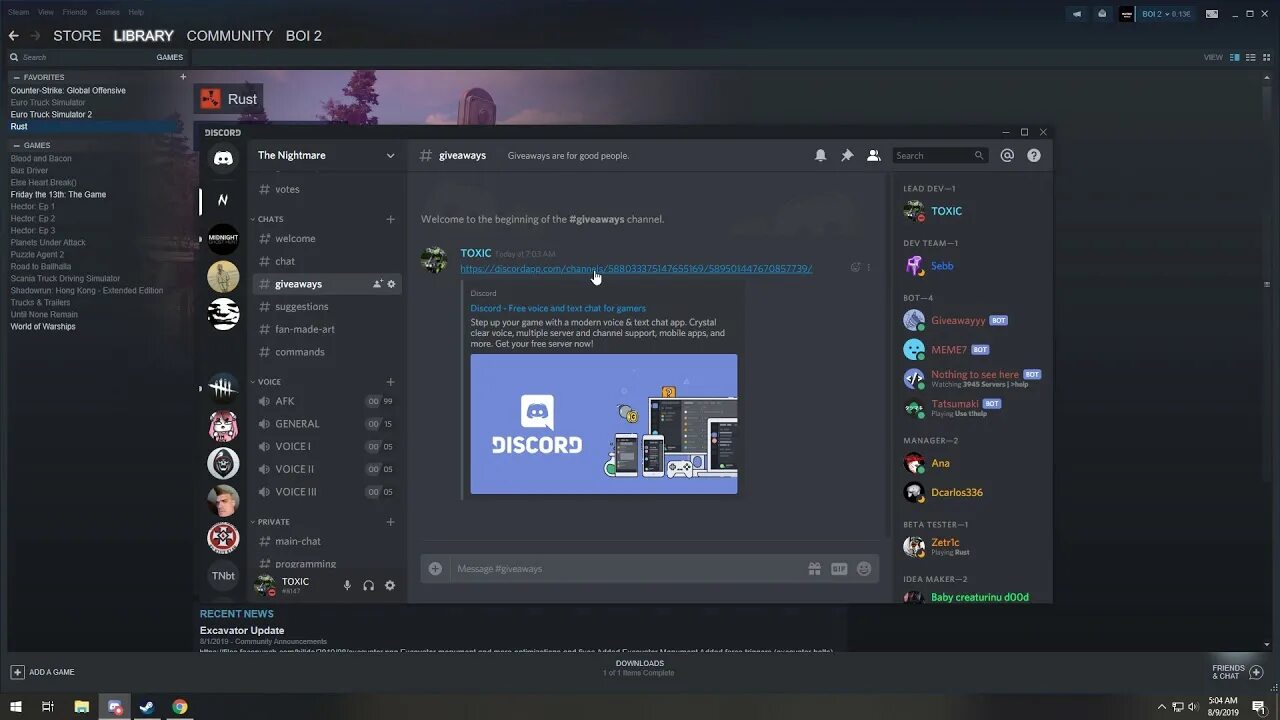Open Windows Start menu
Screen dimensions: 1280x720
point(16,707)
